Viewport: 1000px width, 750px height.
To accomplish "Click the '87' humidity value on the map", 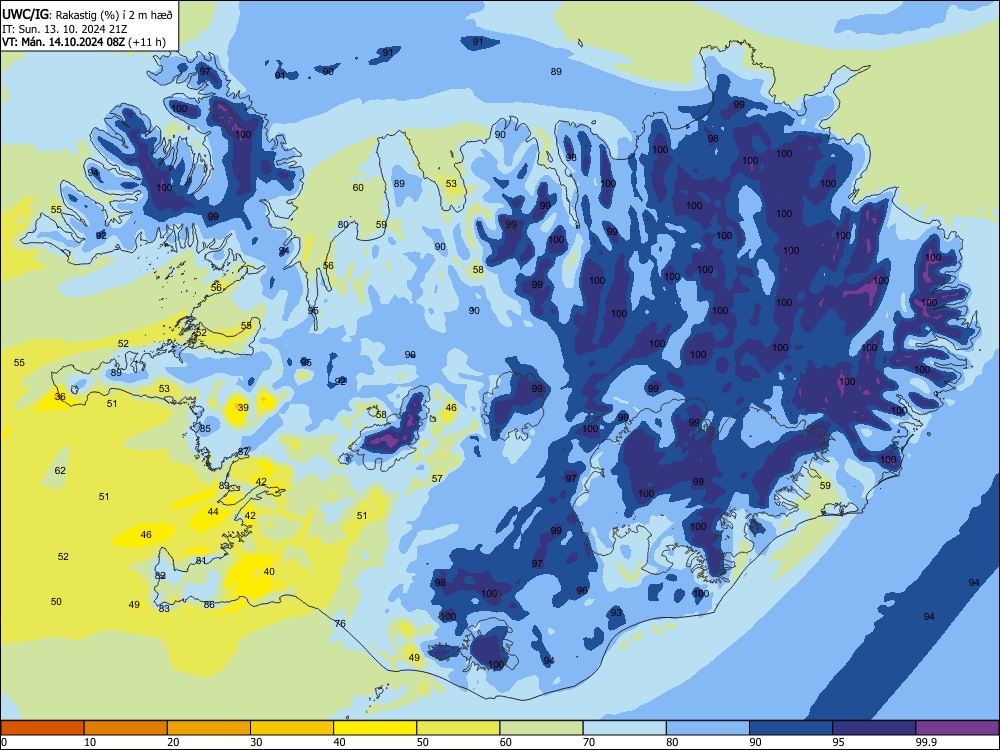I will point(243,452).
